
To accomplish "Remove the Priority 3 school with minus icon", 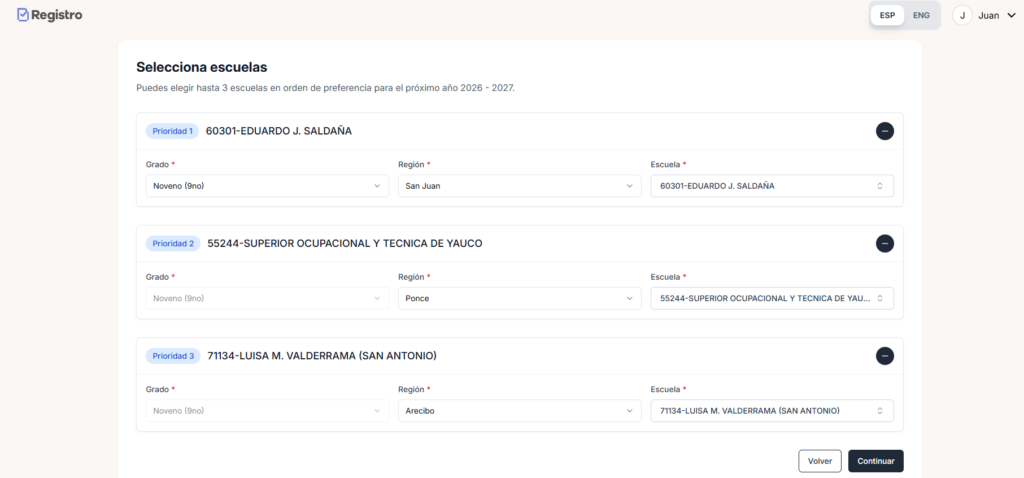I will point(884,356).
